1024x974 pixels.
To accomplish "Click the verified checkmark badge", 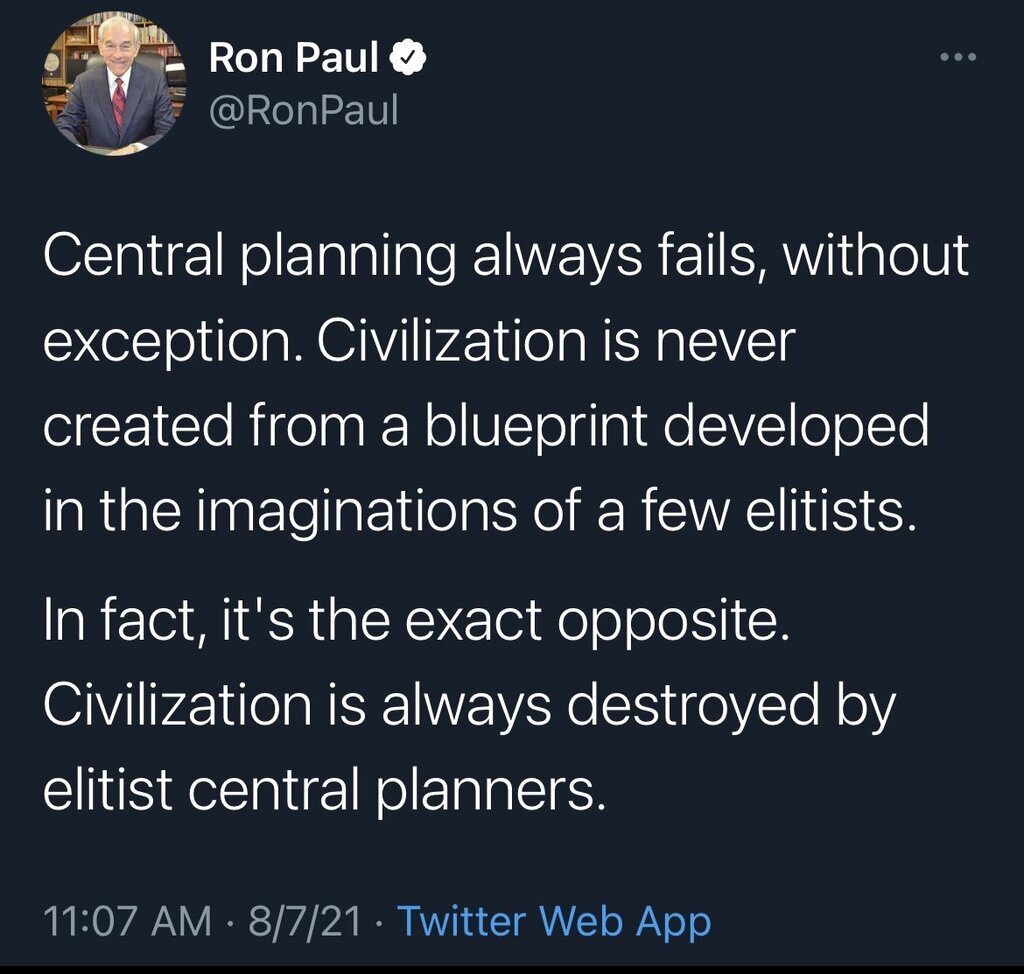I will pyautogui.click(x=410, y=59).
